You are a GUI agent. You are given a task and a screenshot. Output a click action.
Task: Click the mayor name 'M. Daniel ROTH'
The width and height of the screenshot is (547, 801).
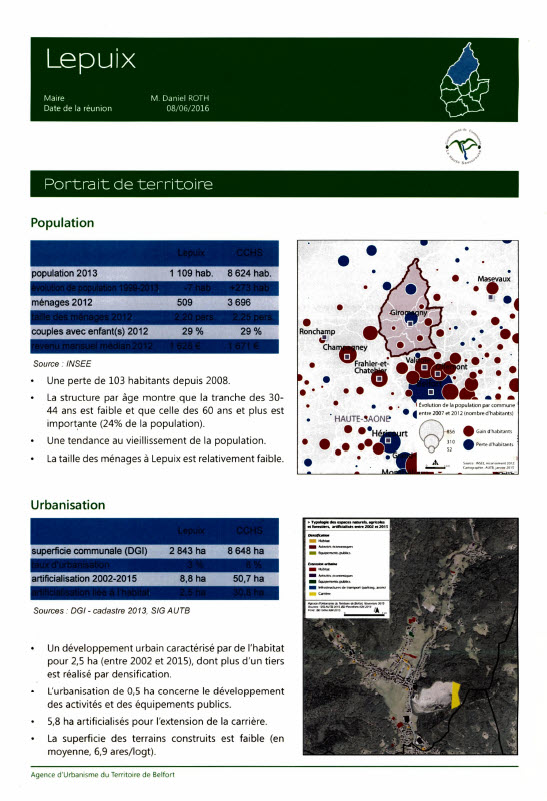(x=180, y=98)
